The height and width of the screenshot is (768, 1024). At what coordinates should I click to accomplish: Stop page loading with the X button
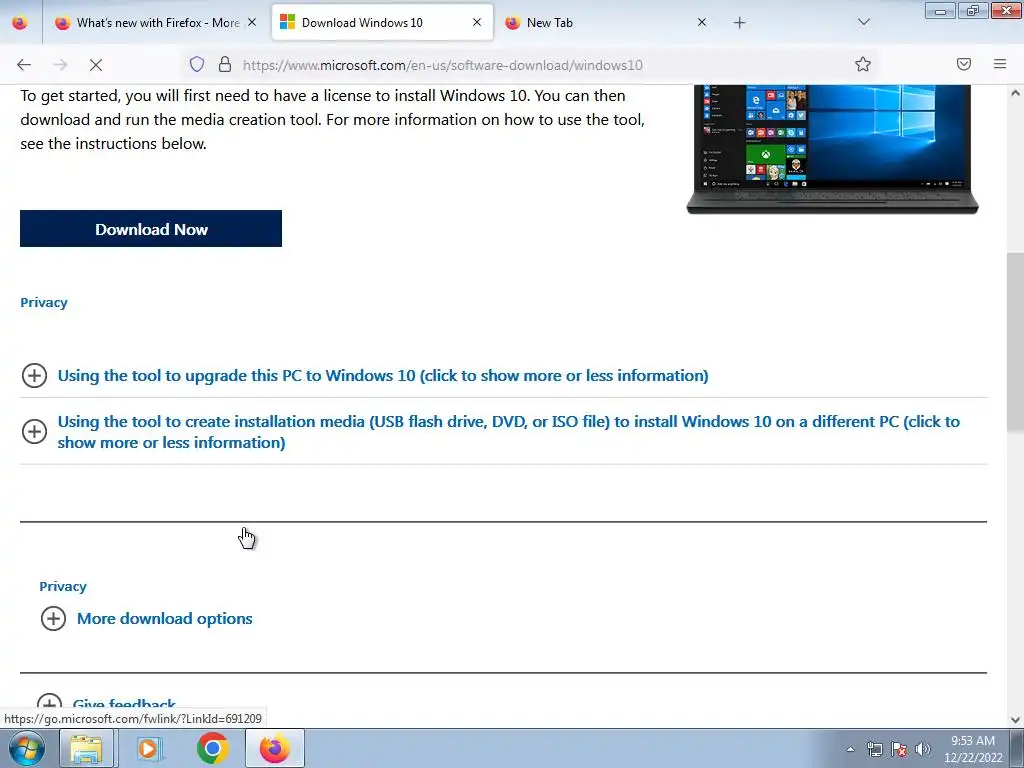[96, 65]
